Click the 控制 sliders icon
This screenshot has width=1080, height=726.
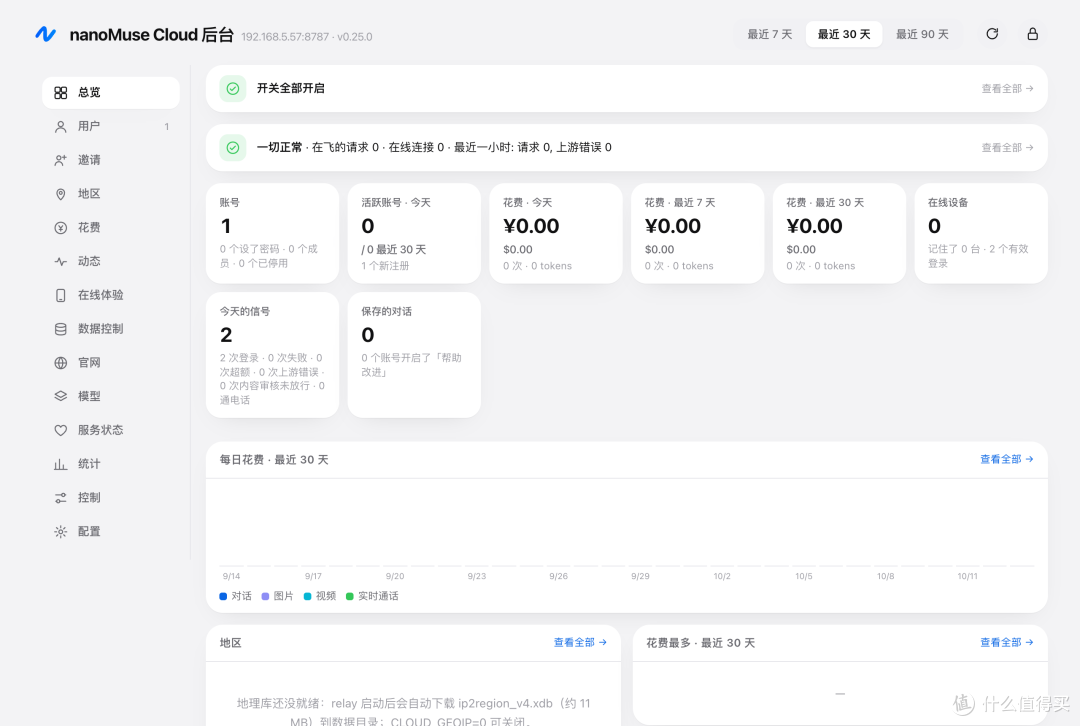coord(61,497)
